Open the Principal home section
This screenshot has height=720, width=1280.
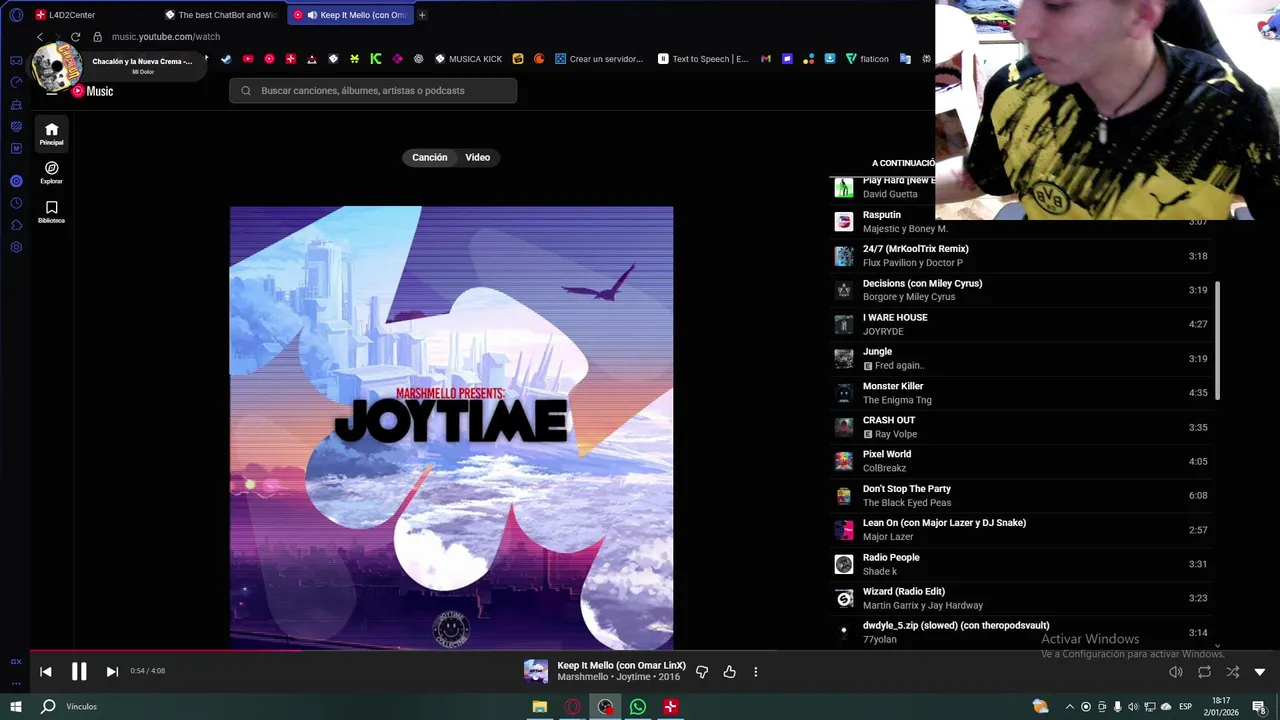(52, 133)
